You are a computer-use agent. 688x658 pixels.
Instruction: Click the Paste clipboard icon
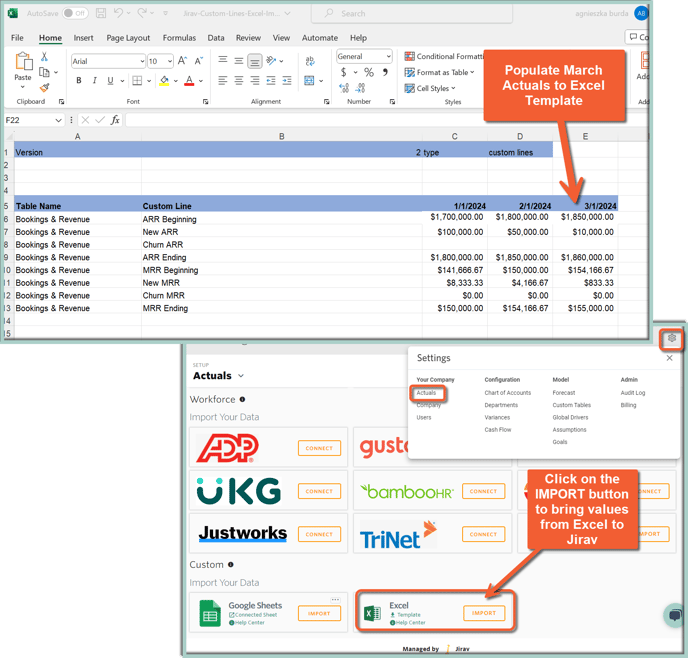(24, 61)
